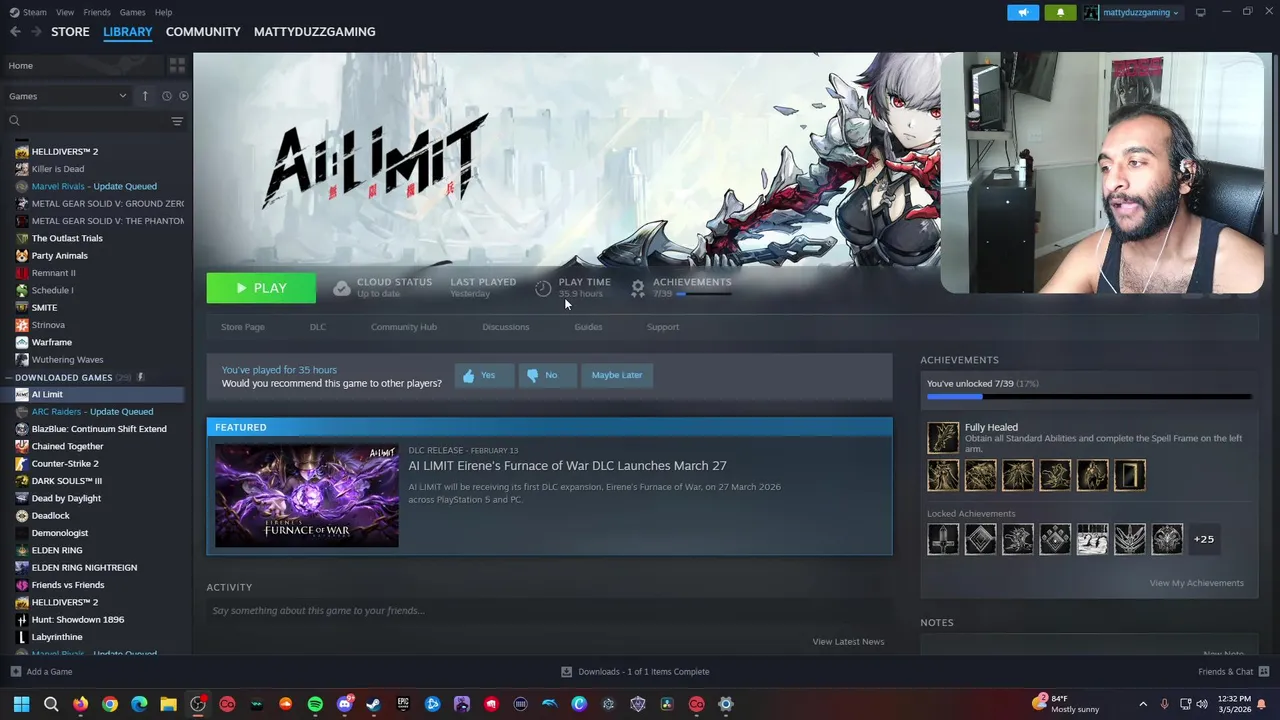The height and width of the screenshot is (720, 1280).
Task: Go forward with the right arrow
Action: [36, 32]
